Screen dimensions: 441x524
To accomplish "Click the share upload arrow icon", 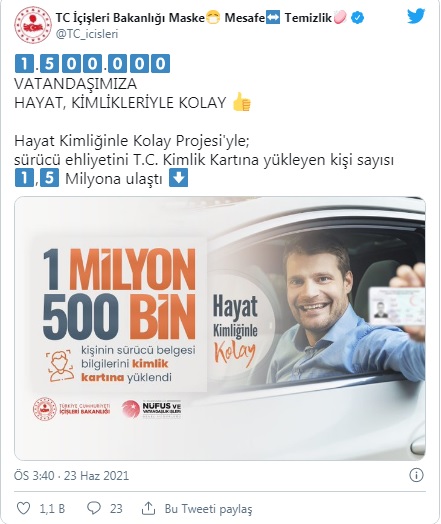I will (148, 508).
